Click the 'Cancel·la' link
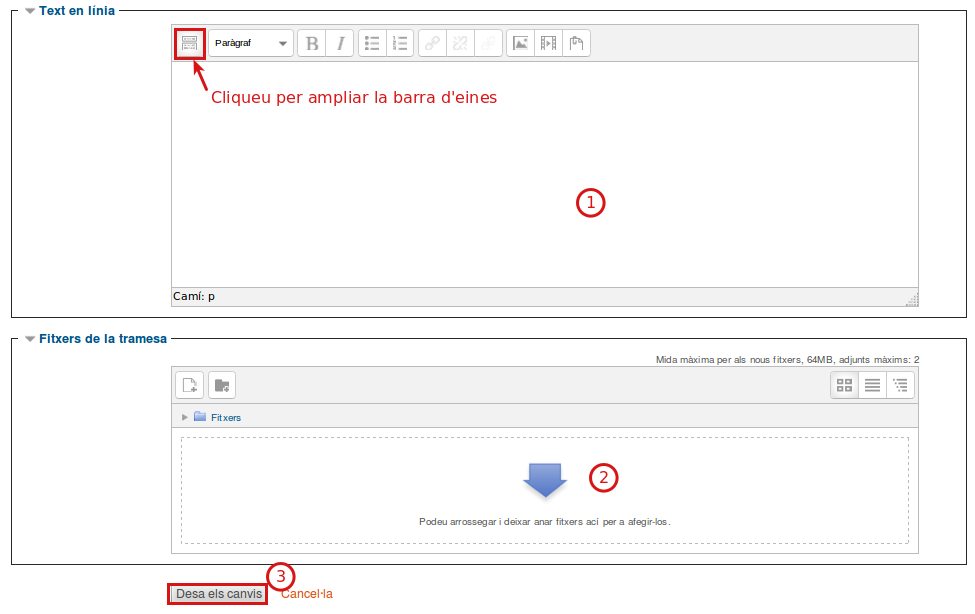This screenshot has width=975, height=614. (307, 594)
